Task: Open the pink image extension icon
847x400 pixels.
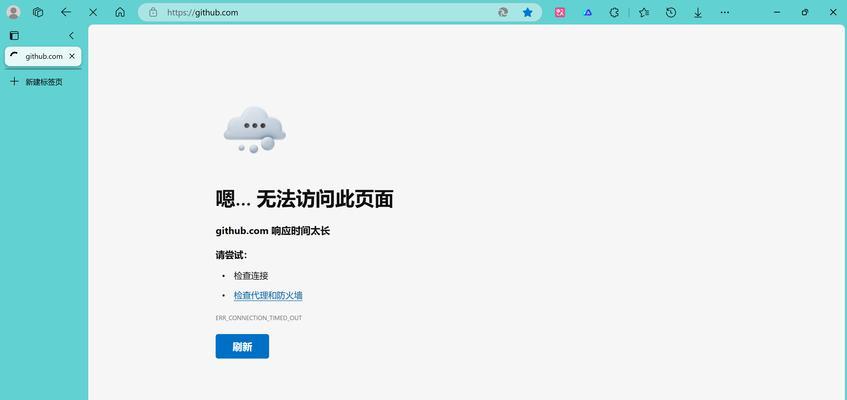Action: point(560,12)
